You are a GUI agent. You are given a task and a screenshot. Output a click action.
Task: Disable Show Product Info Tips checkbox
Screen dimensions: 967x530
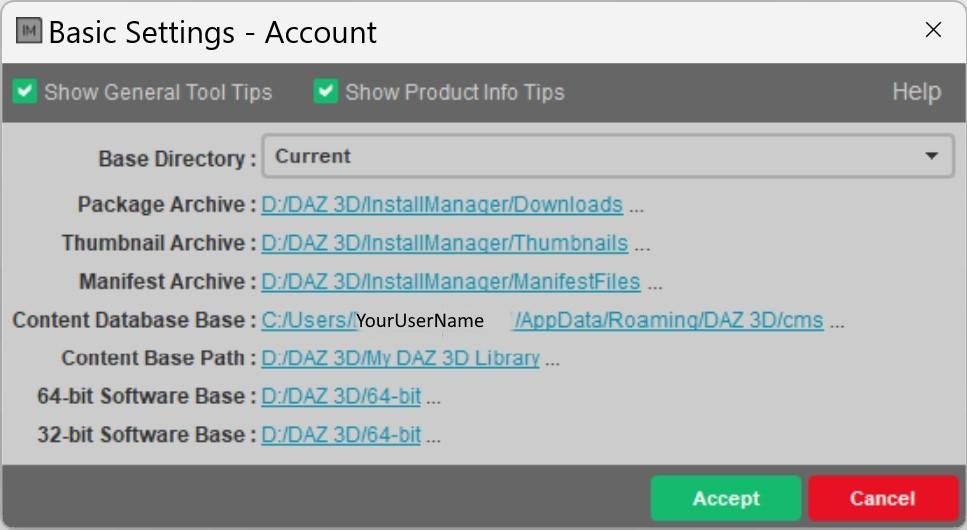325,92
